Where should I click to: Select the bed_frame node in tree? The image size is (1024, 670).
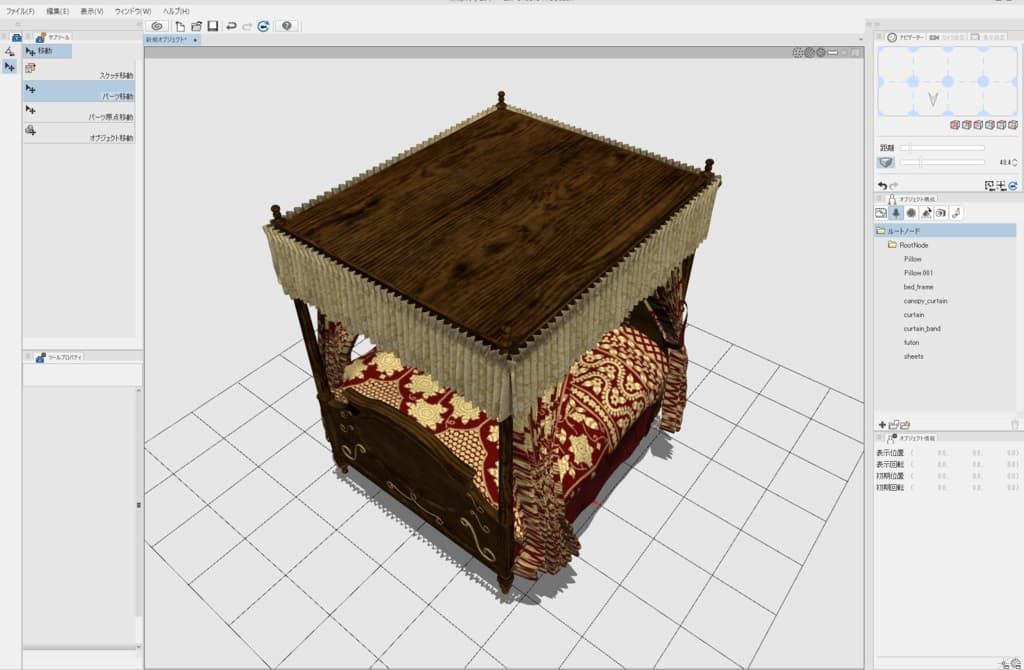click(x=918, y=287)
